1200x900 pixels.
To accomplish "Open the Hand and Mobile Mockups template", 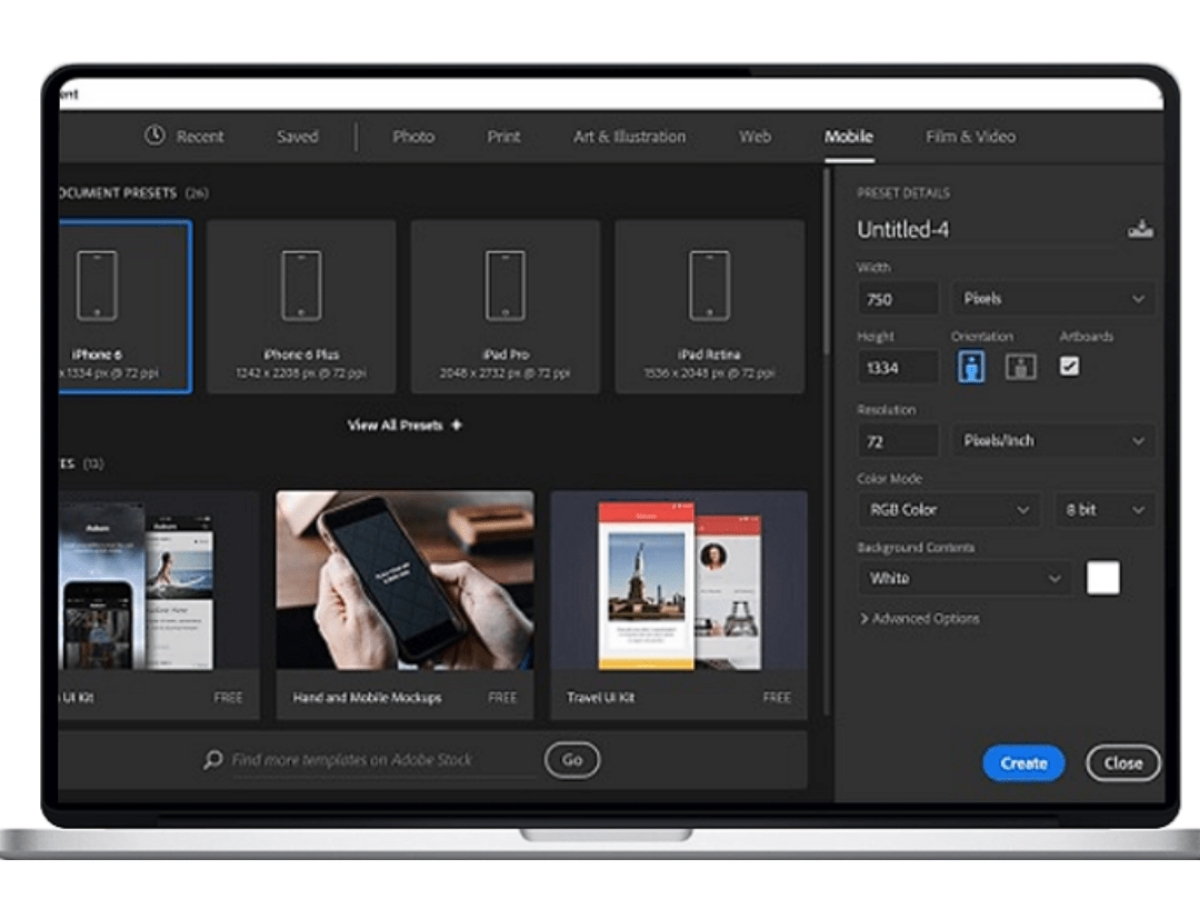I will (x=404, y=604).
